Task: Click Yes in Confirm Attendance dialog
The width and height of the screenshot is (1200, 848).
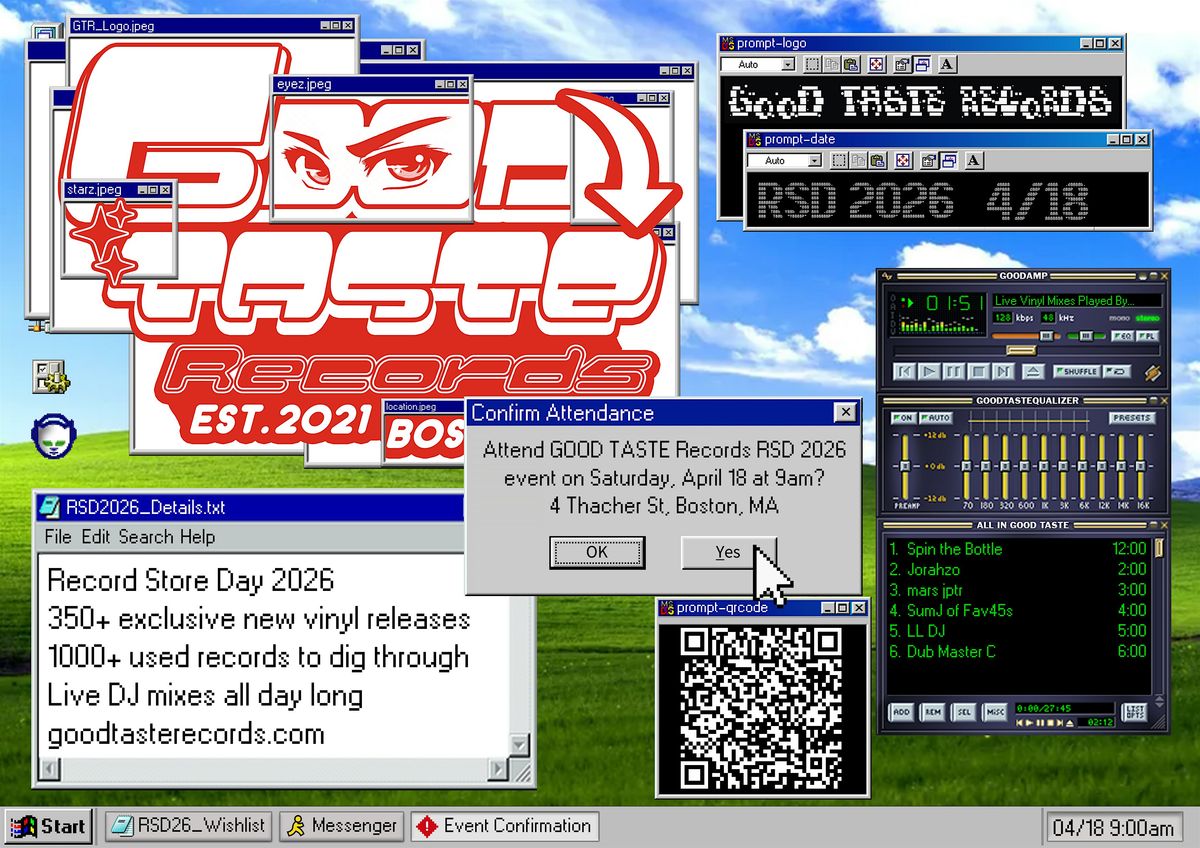Action: coord(728,552)
